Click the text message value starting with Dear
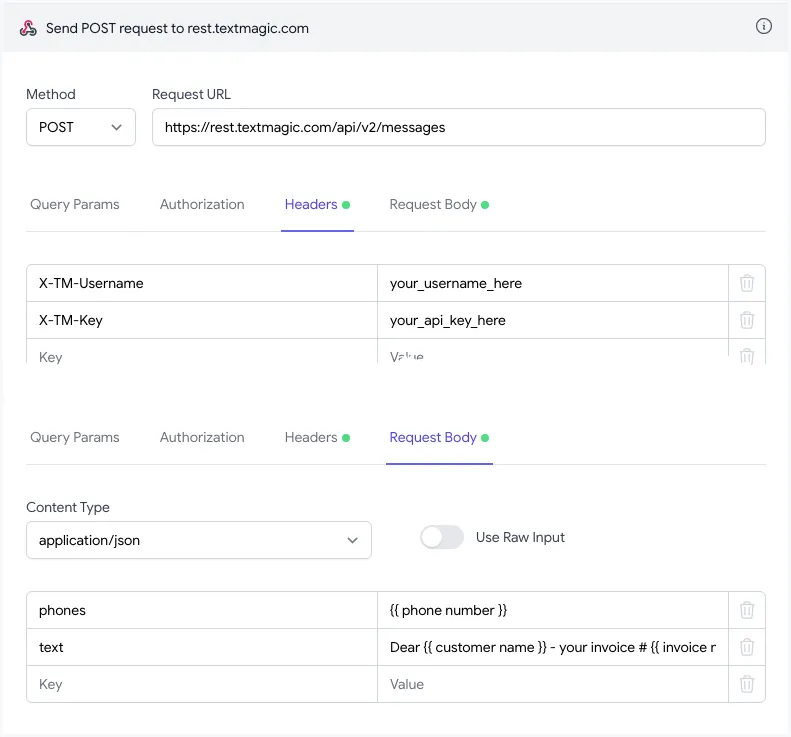The height and width of the screenshot is (737, 791). coord(552,647)
